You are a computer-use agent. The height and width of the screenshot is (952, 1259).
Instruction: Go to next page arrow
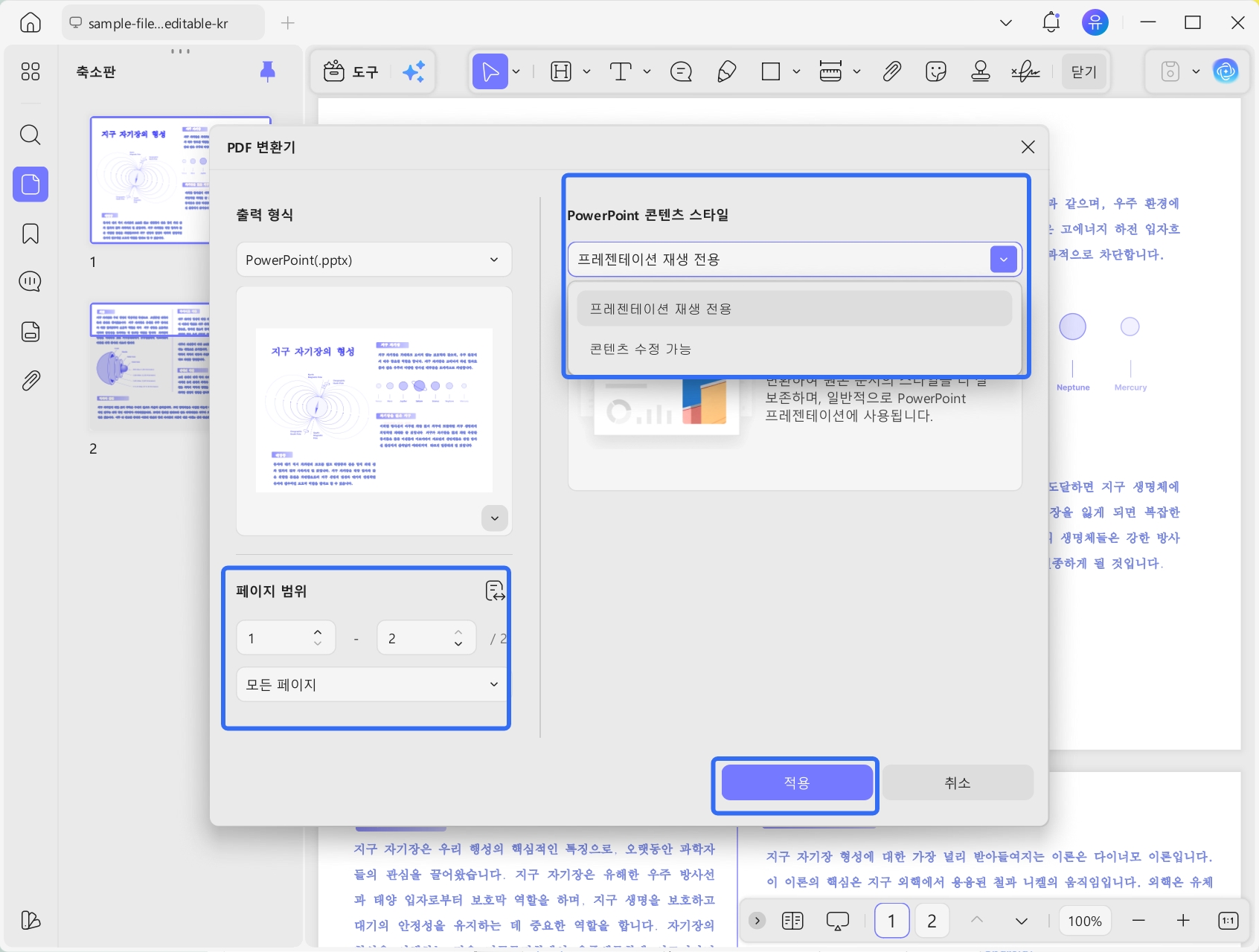click(1022, 921)
